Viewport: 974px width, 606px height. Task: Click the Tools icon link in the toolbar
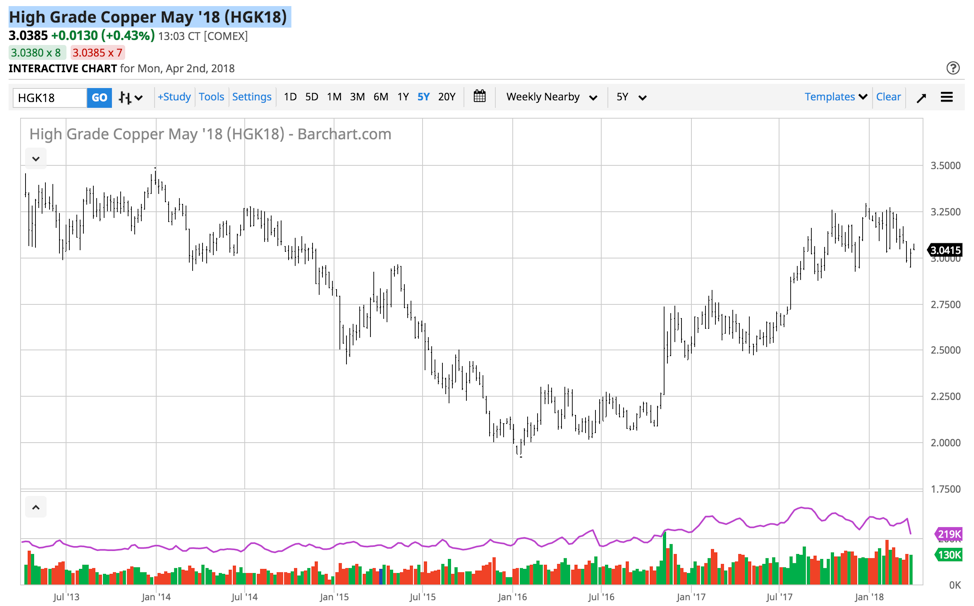tap(211, 96)
